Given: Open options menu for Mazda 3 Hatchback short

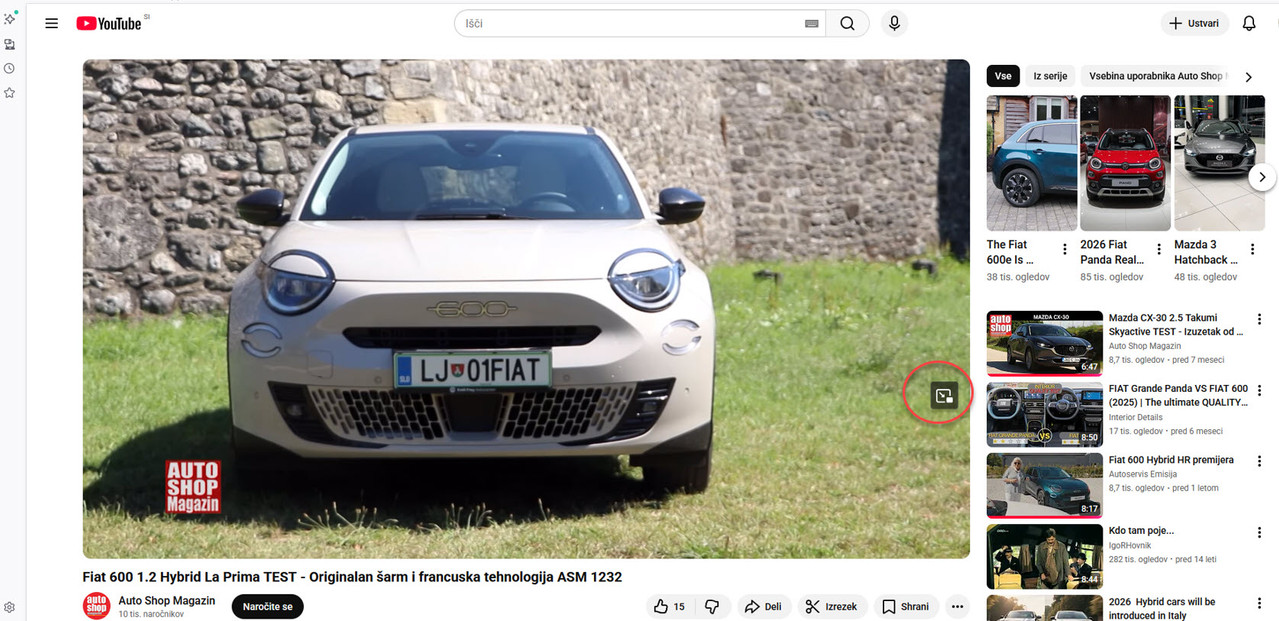Looking at the screenshot, I should (1252, 249).
